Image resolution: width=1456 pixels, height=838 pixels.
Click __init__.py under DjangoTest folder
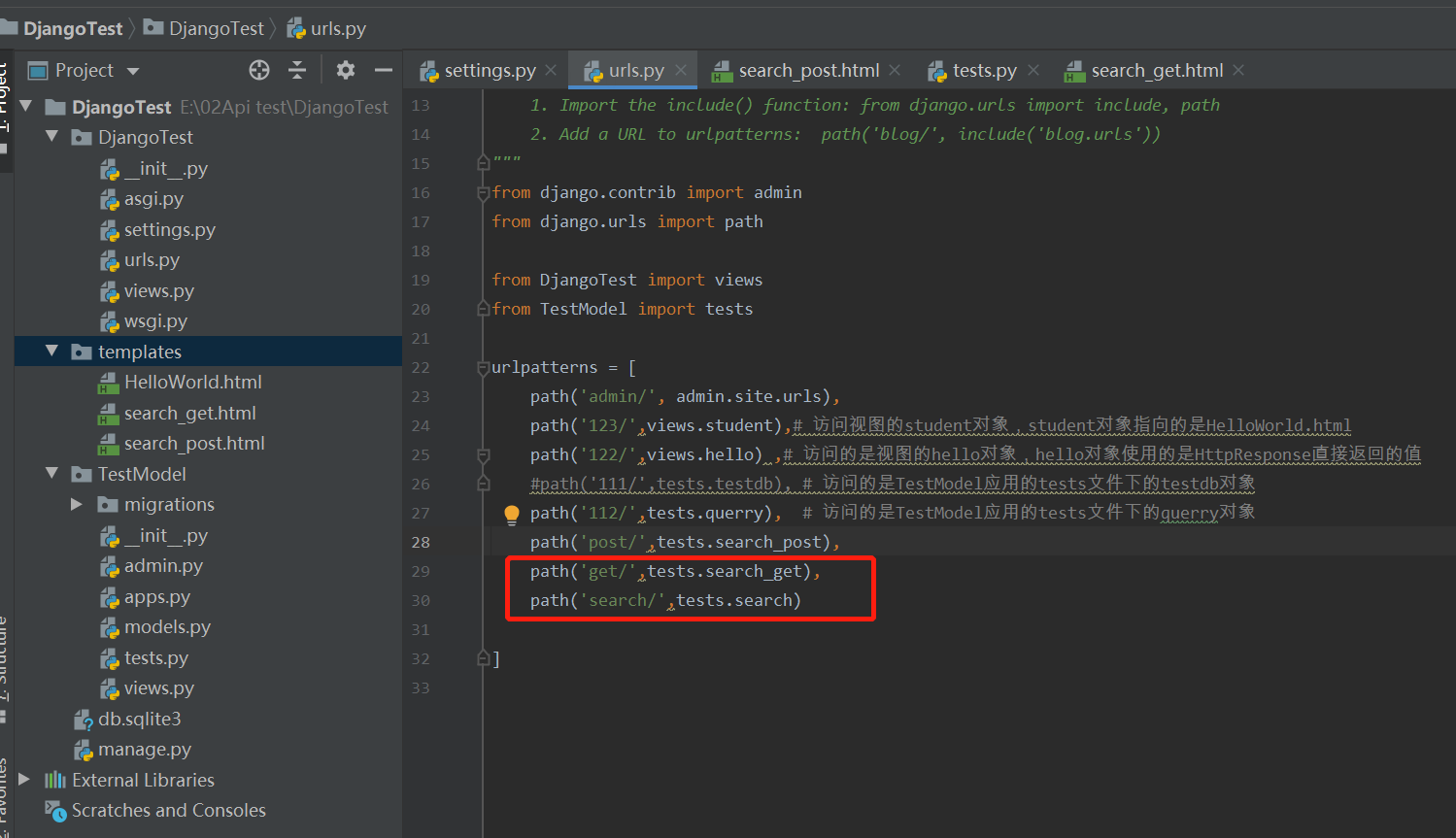165,168
